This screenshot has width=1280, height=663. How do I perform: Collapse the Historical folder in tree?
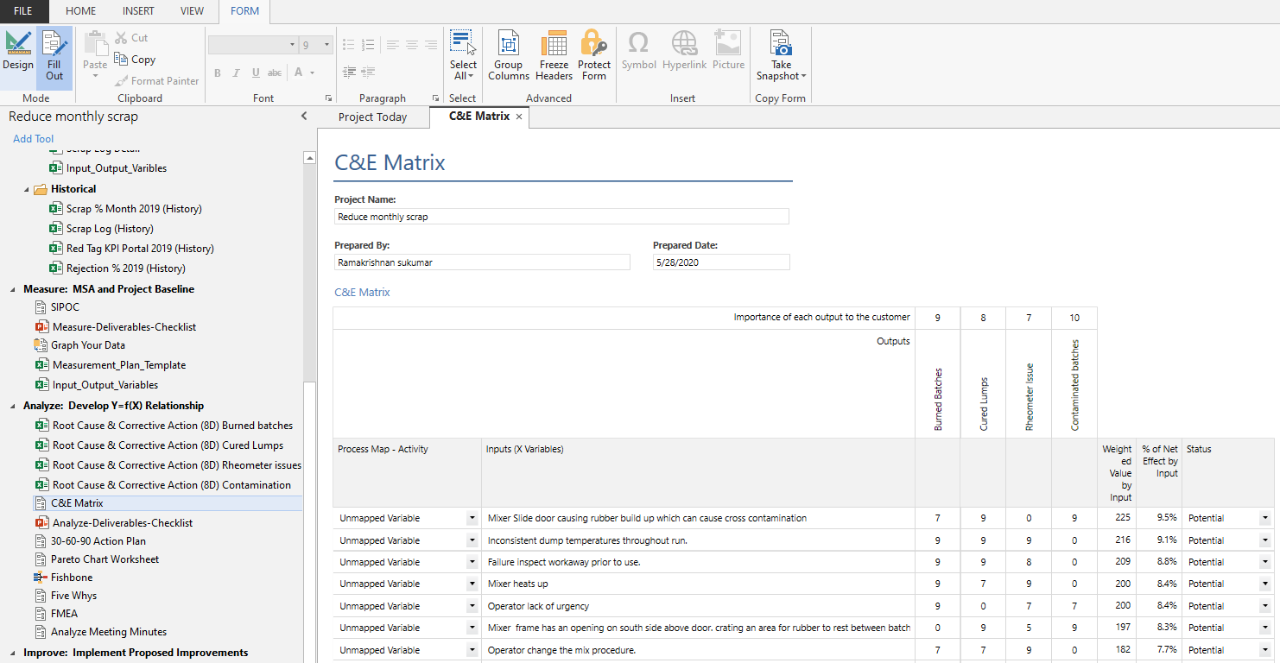pos(27,189)
